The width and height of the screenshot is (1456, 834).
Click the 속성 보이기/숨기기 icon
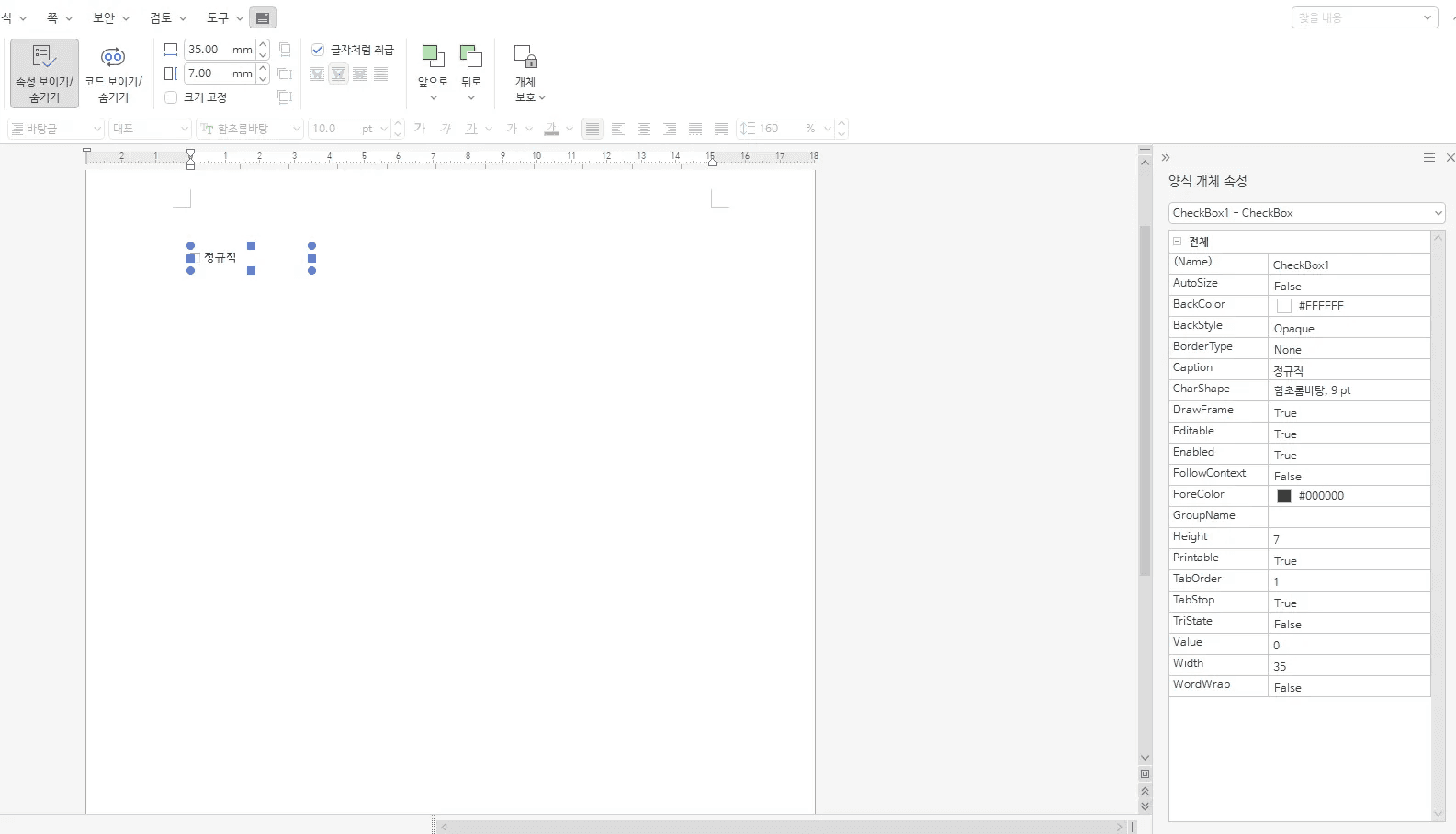click(44, 58)
